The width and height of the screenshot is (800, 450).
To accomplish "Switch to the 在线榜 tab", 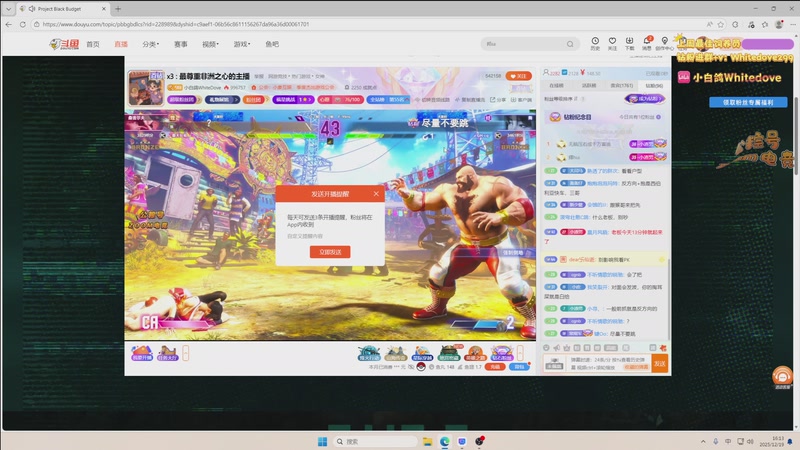I will [x=557, y=86].
